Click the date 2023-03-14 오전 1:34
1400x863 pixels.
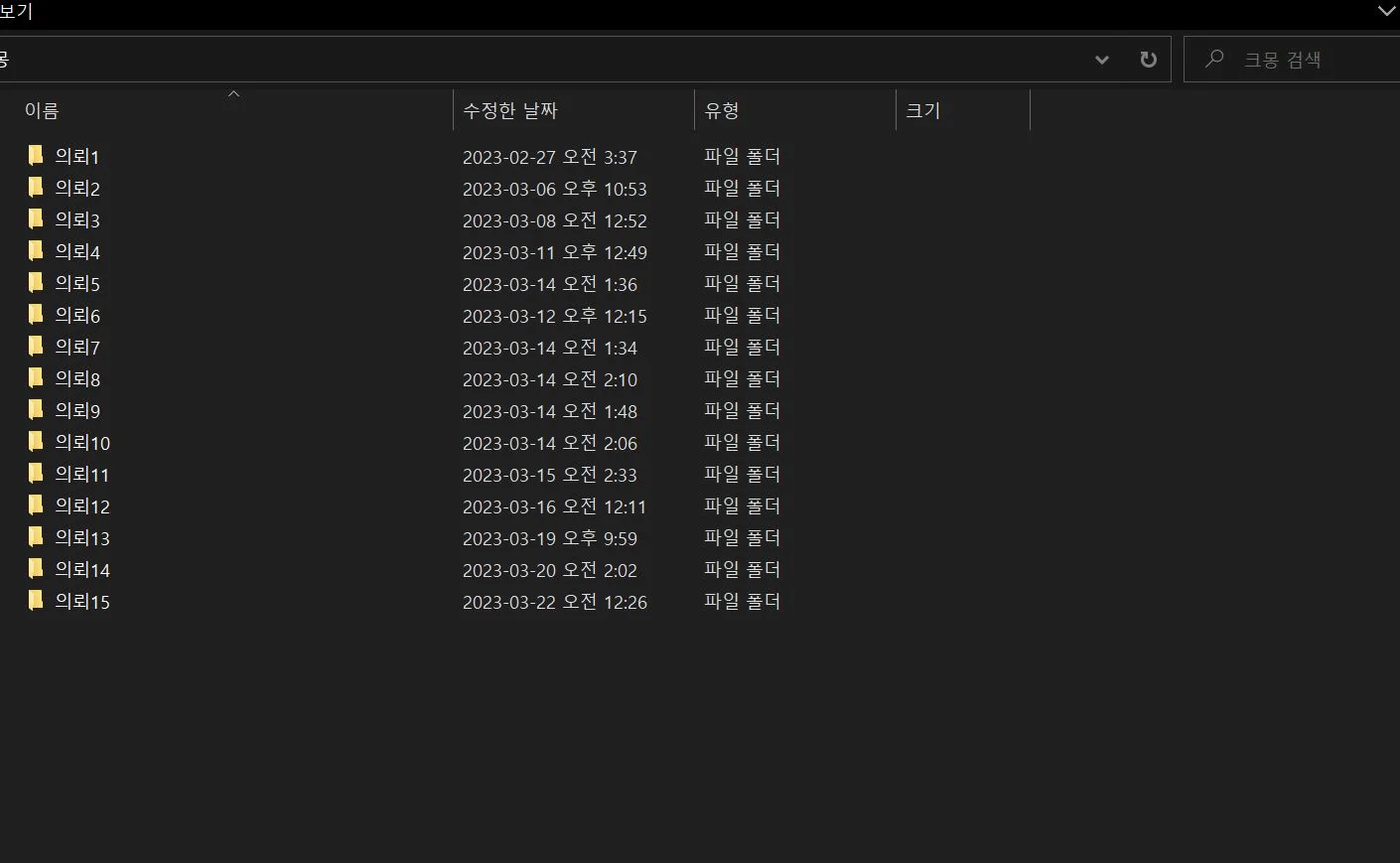[550, 348]
